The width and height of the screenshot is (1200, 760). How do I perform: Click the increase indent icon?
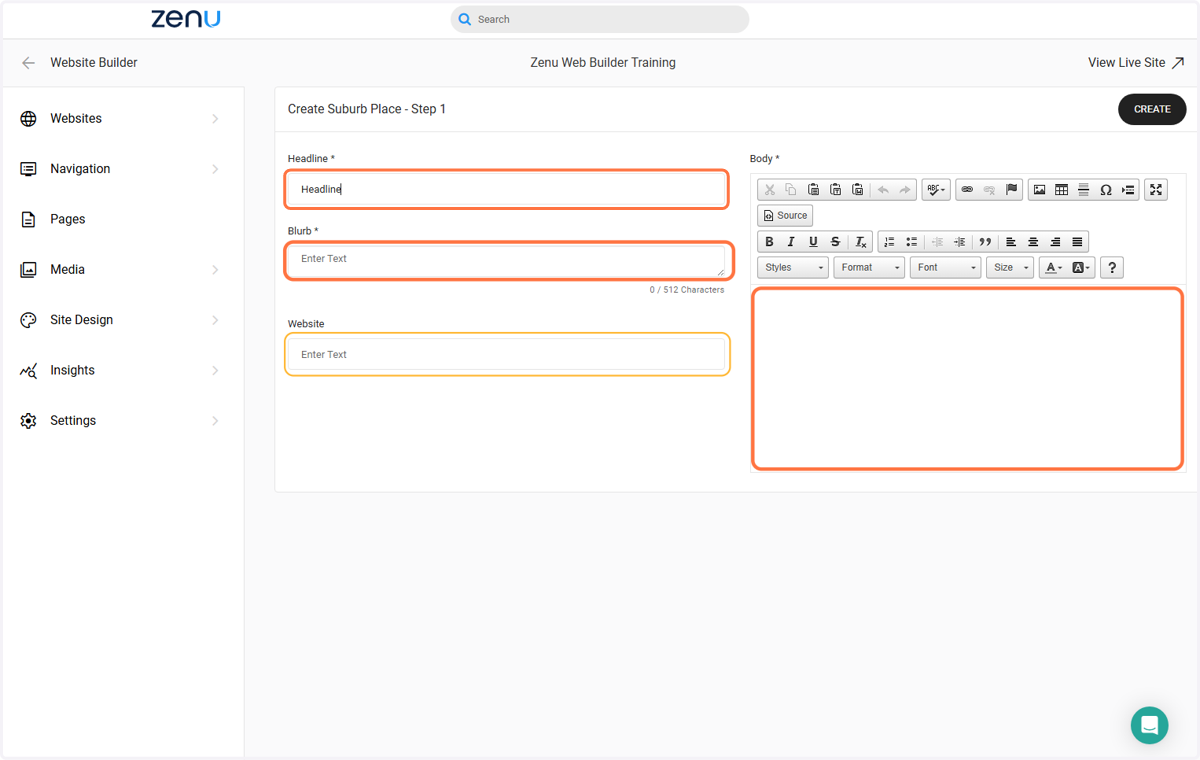pyautogui.click(x=959, y=242)
